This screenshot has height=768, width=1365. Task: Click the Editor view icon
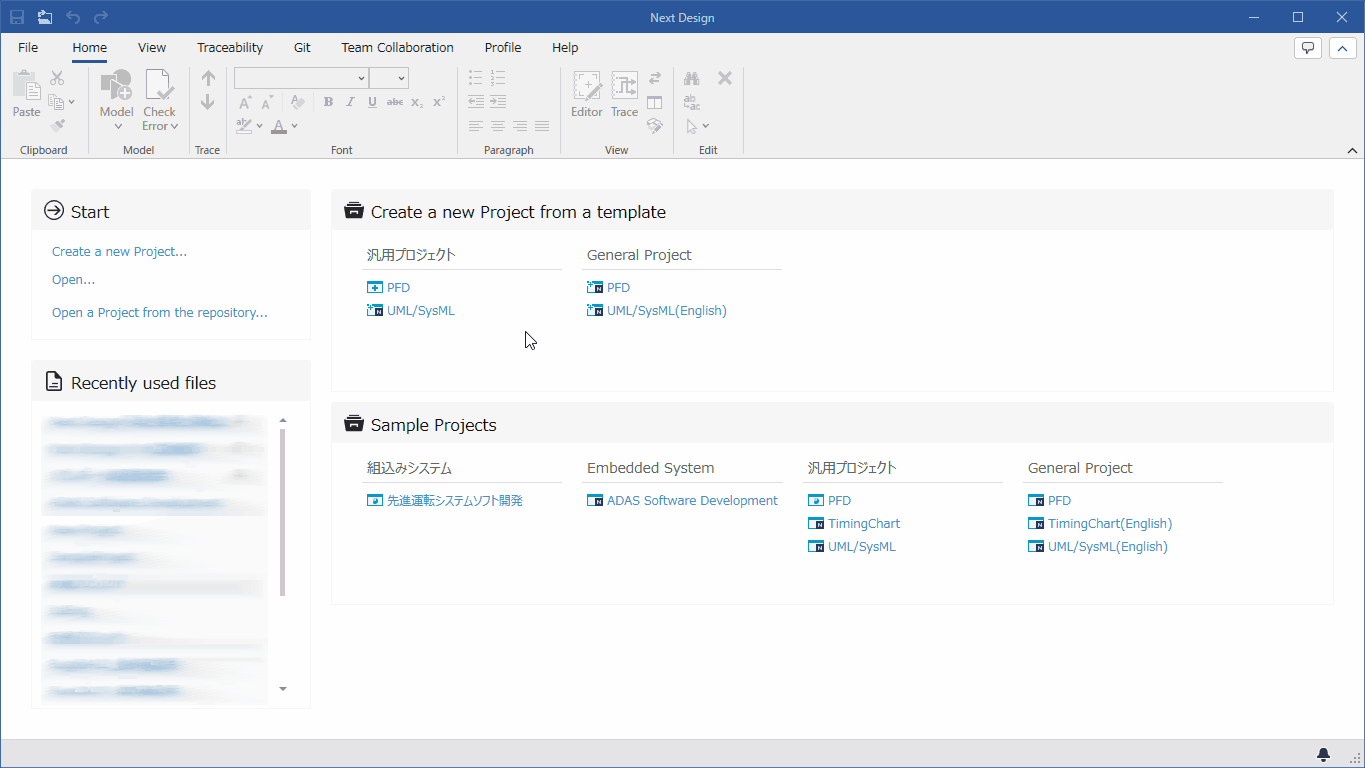click(x=587, y=86)
